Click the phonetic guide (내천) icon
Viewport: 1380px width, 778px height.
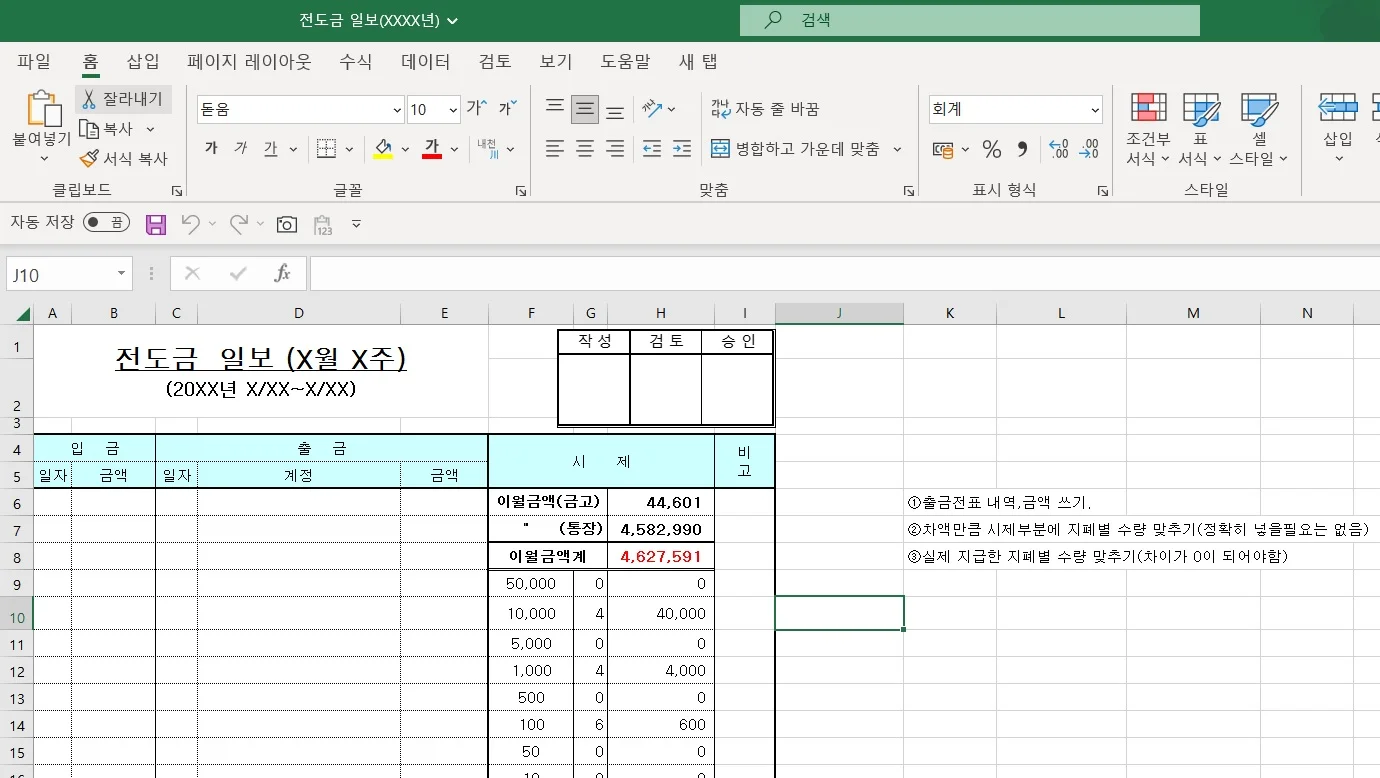[x=487, y=149]
